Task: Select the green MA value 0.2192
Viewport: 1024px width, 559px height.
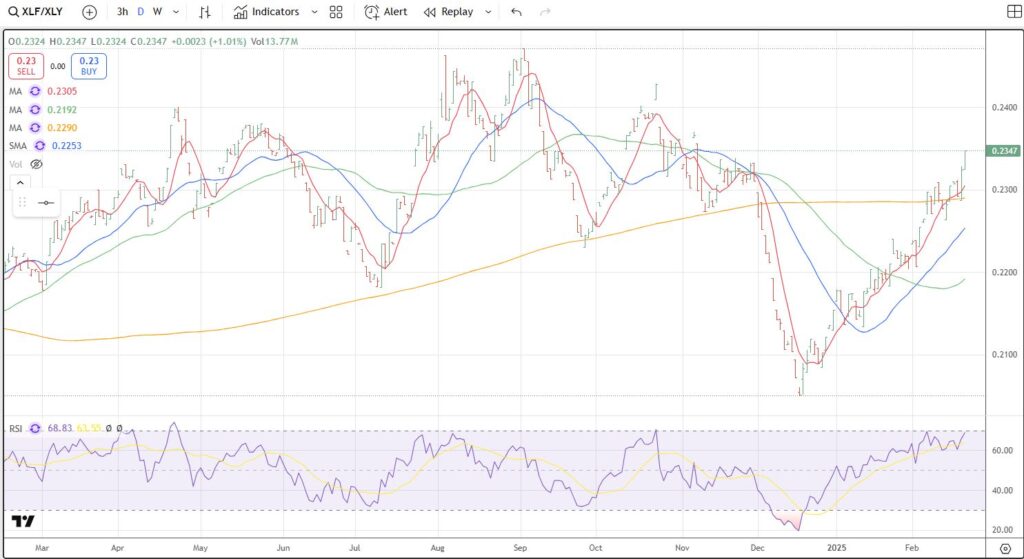Action: pos(63,110)
